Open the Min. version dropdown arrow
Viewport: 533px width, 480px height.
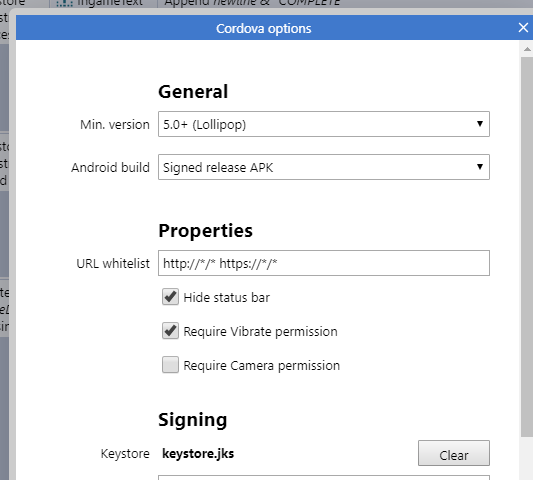(480, 124)
